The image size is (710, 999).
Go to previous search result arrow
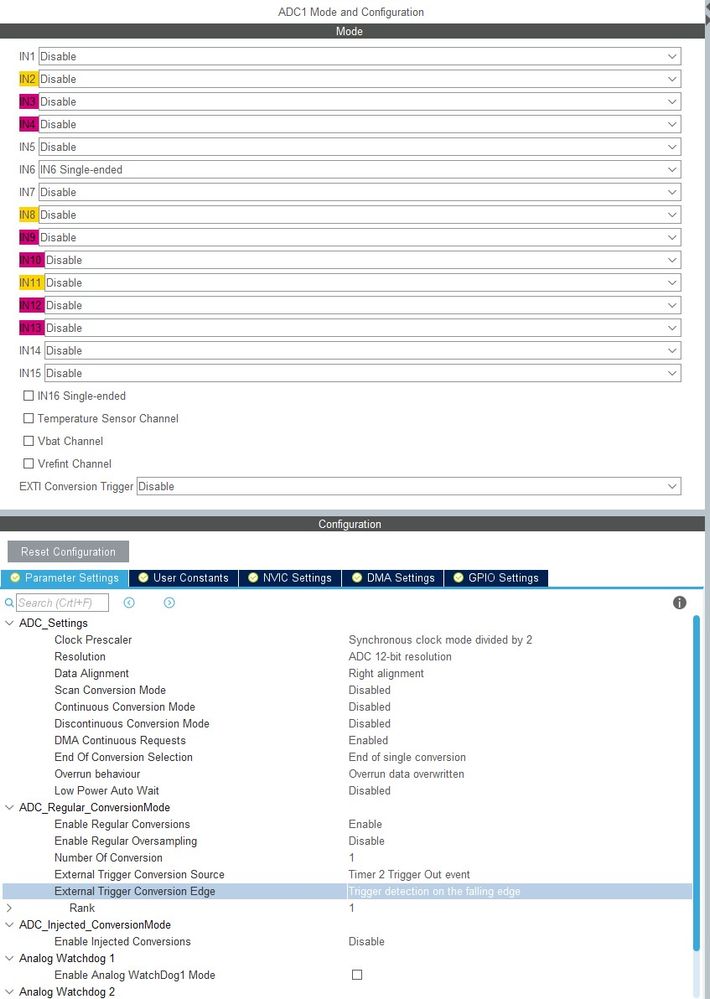coord(129,602)
